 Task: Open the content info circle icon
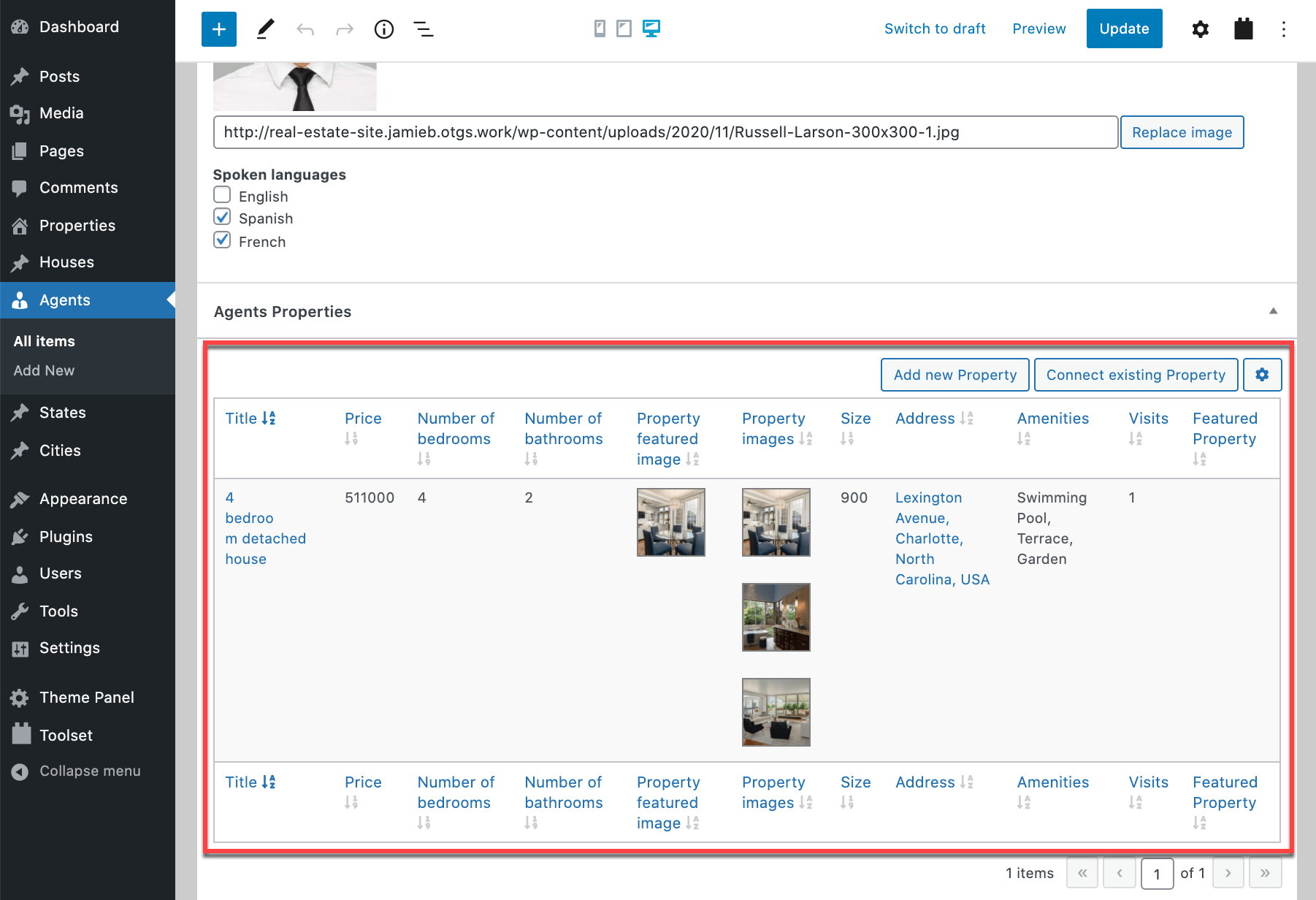pos(384,29)
